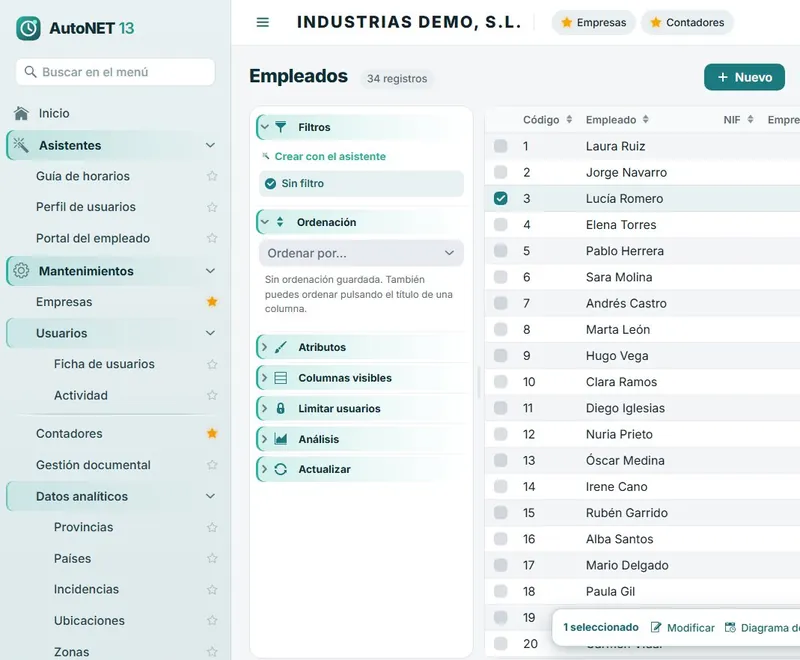Sort by the NIF column arrows
Image resolution: width=800 pixels, height=660 pixels.
click(x=750, y=119)
